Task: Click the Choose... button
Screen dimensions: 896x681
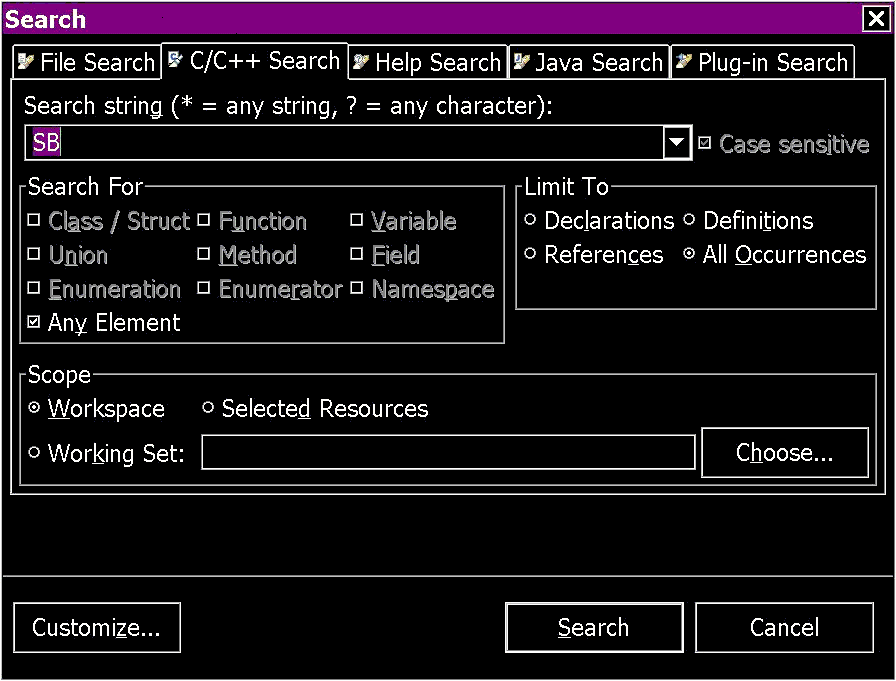Action: click(785, 452)
